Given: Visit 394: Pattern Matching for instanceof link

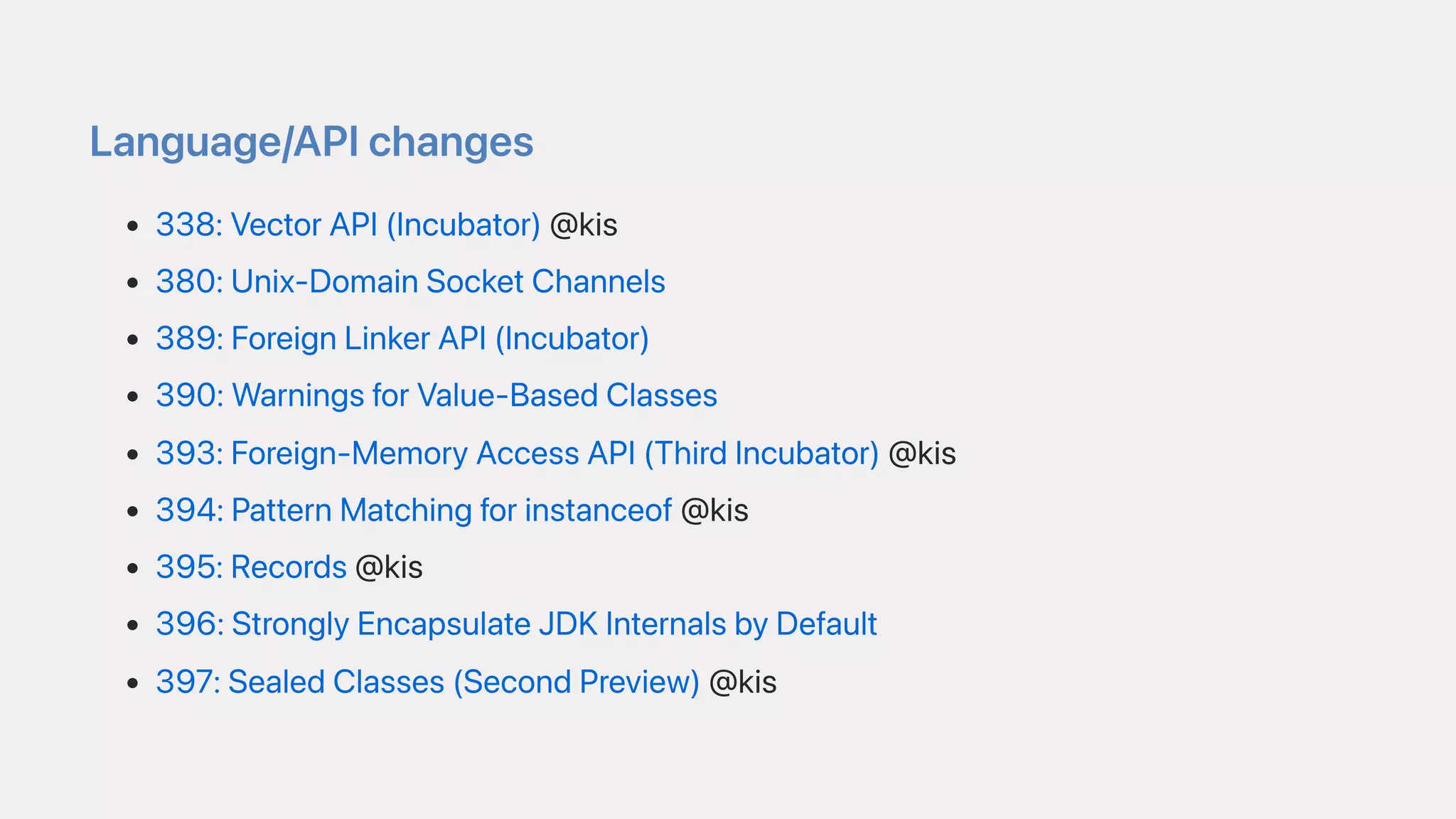Looking at the screenshot, I should tap(413, 510).
